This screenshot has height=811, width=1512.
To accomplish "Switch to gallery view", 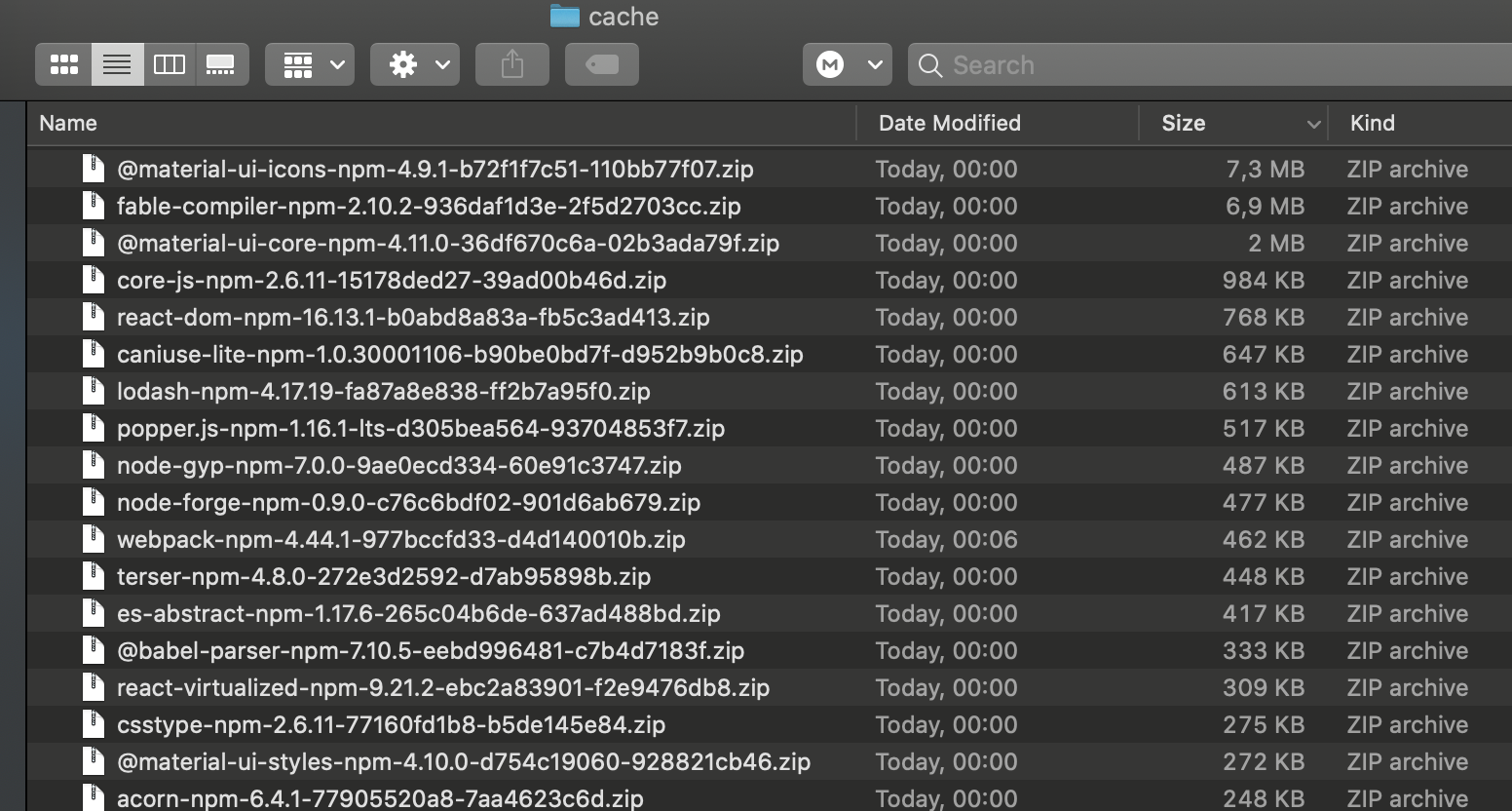I will pos(221,64).
